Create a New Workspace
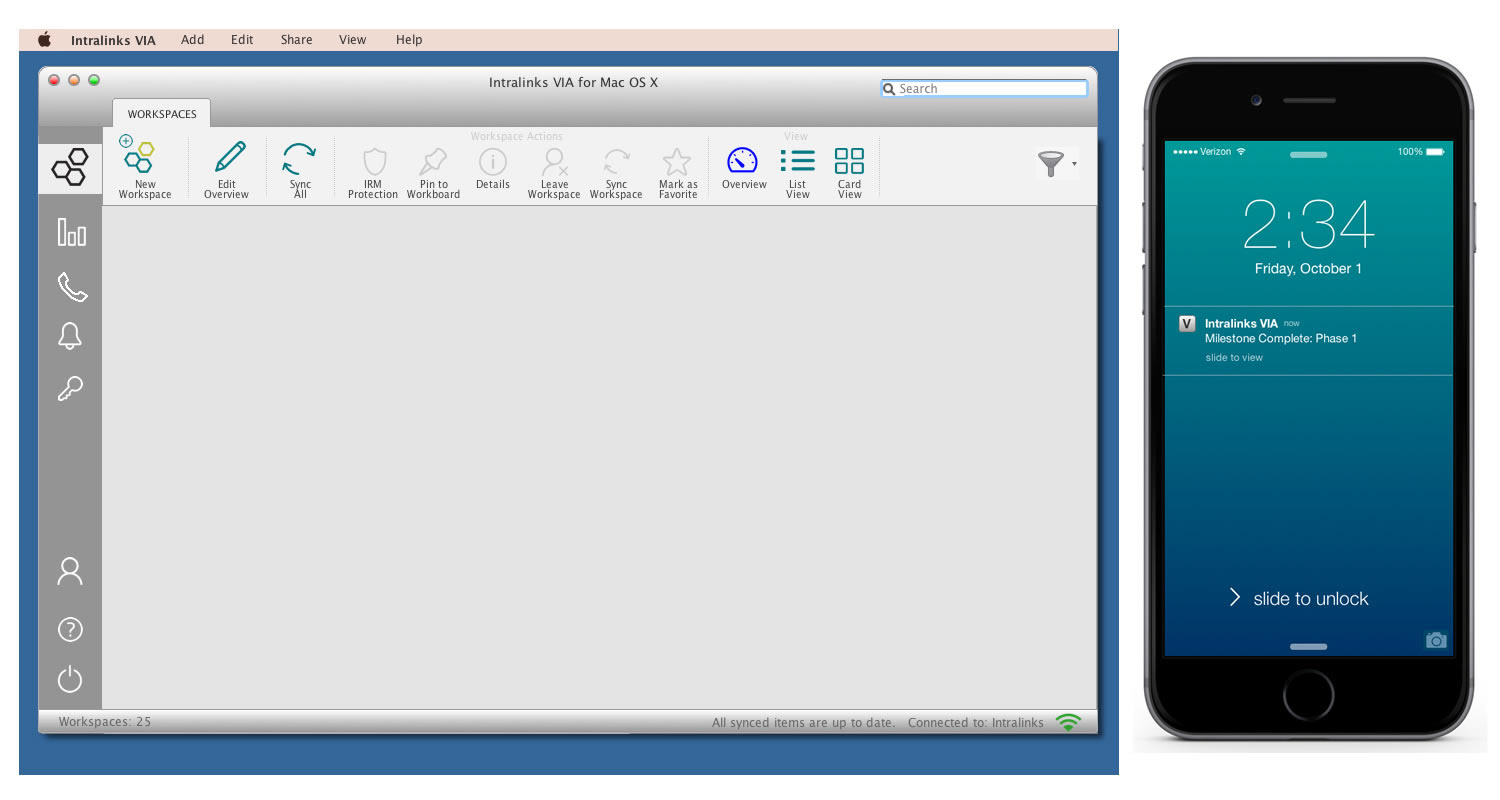This screenshot has height=800, width=1500. pyautogui.click(x=145, y=168)
